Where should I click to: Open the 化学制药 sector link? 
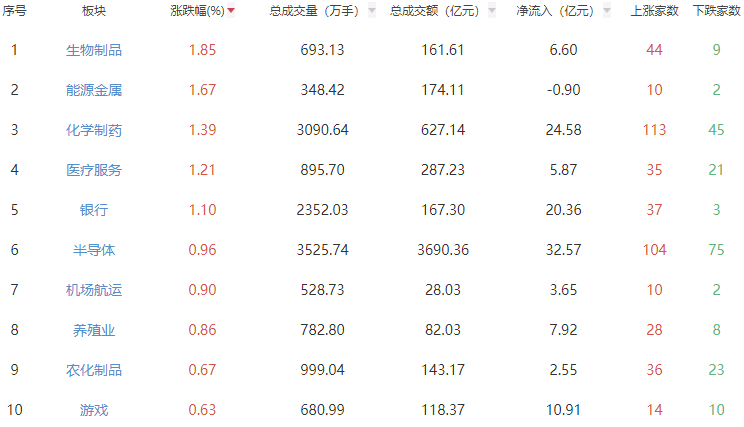(94, 130)
